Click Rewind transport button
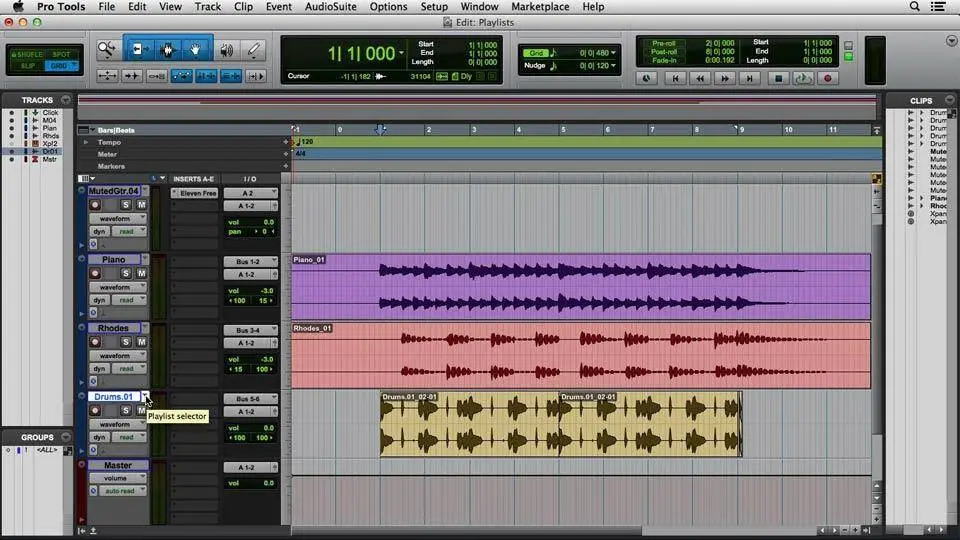960x540 pixels. tap(700, 78)
